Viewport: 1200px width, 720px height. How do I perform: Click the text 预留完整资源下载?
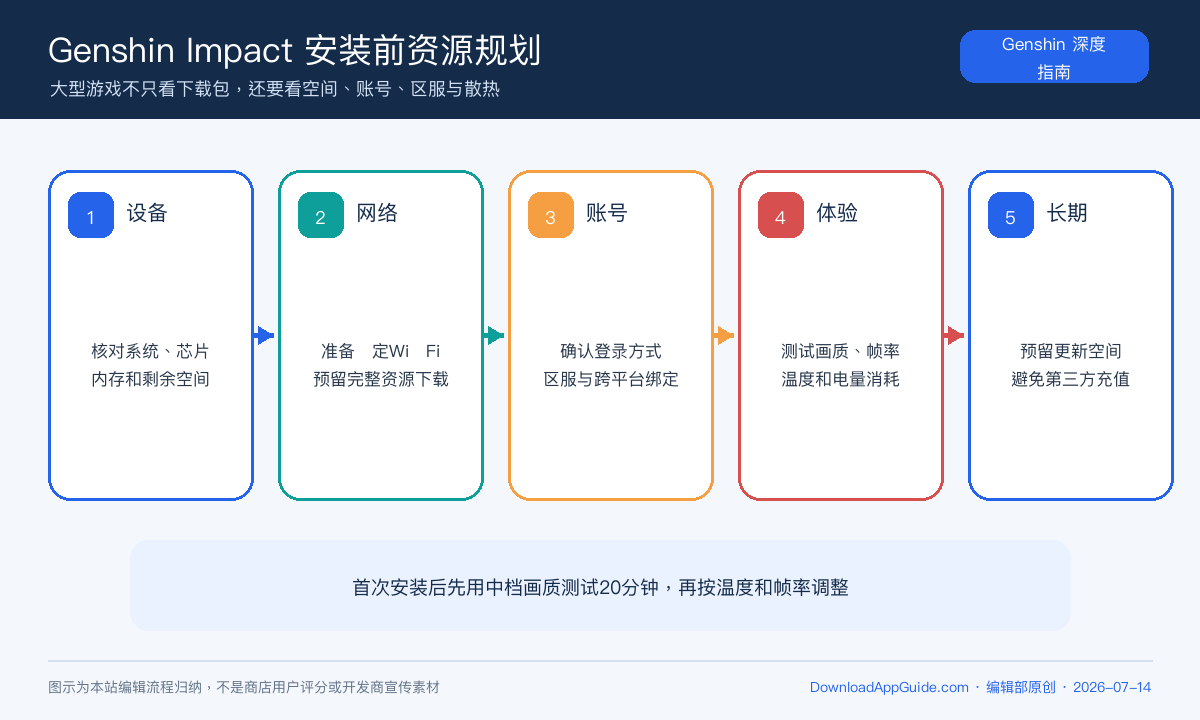pos(381,379)
